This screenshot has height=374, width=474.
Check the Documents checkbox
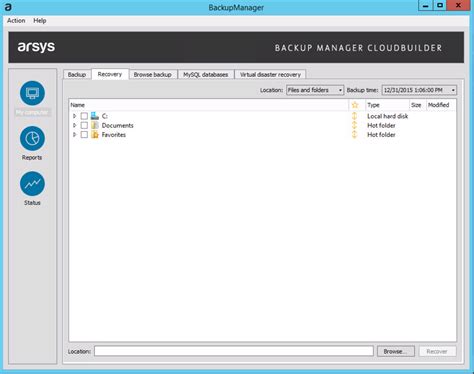click(x=84, y=125)
